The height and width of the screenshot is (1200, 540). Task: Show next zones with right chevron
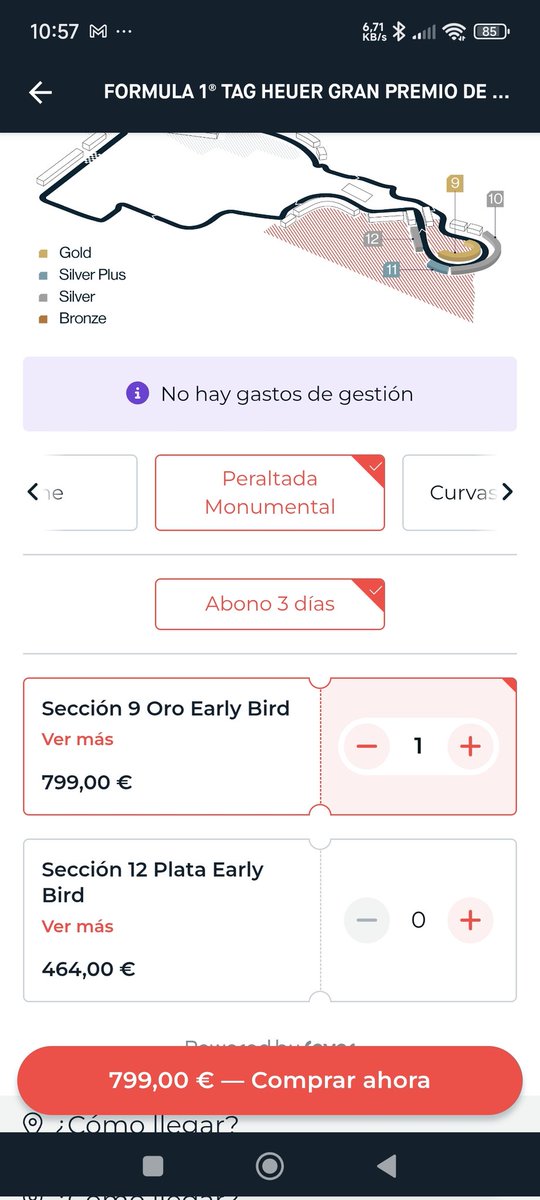pos(507,492)
